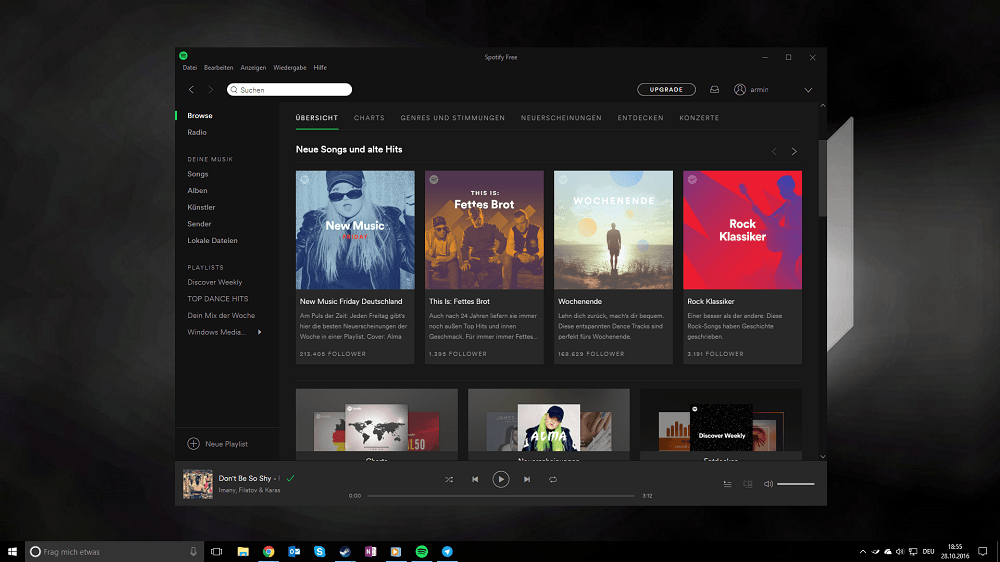Screen dimensions: 1000x562
Task: Skip to the next track
Action: (527, 480)
